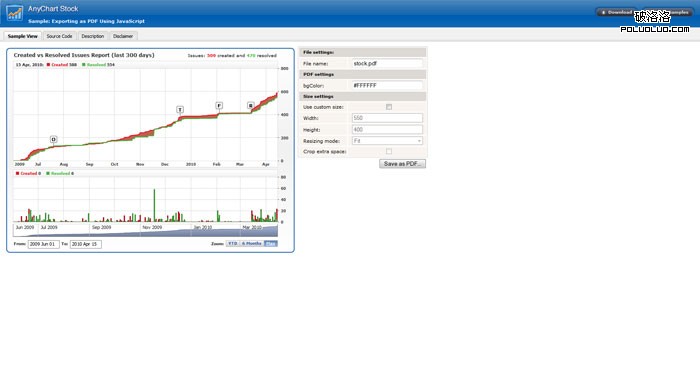700x388 pixels.
Task: Click the Download button in header
Action: pos(616,12)
